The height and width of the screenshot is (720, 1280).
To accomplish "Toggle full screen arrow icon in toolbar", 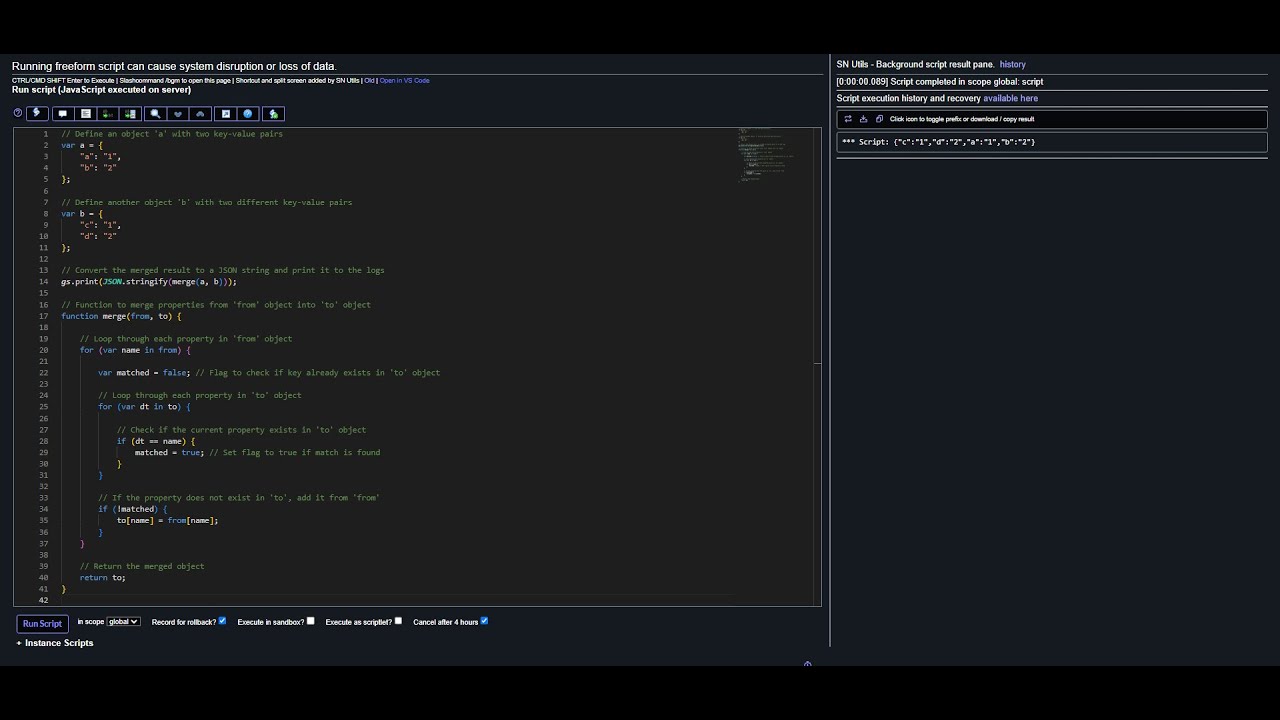I will 226,114.
